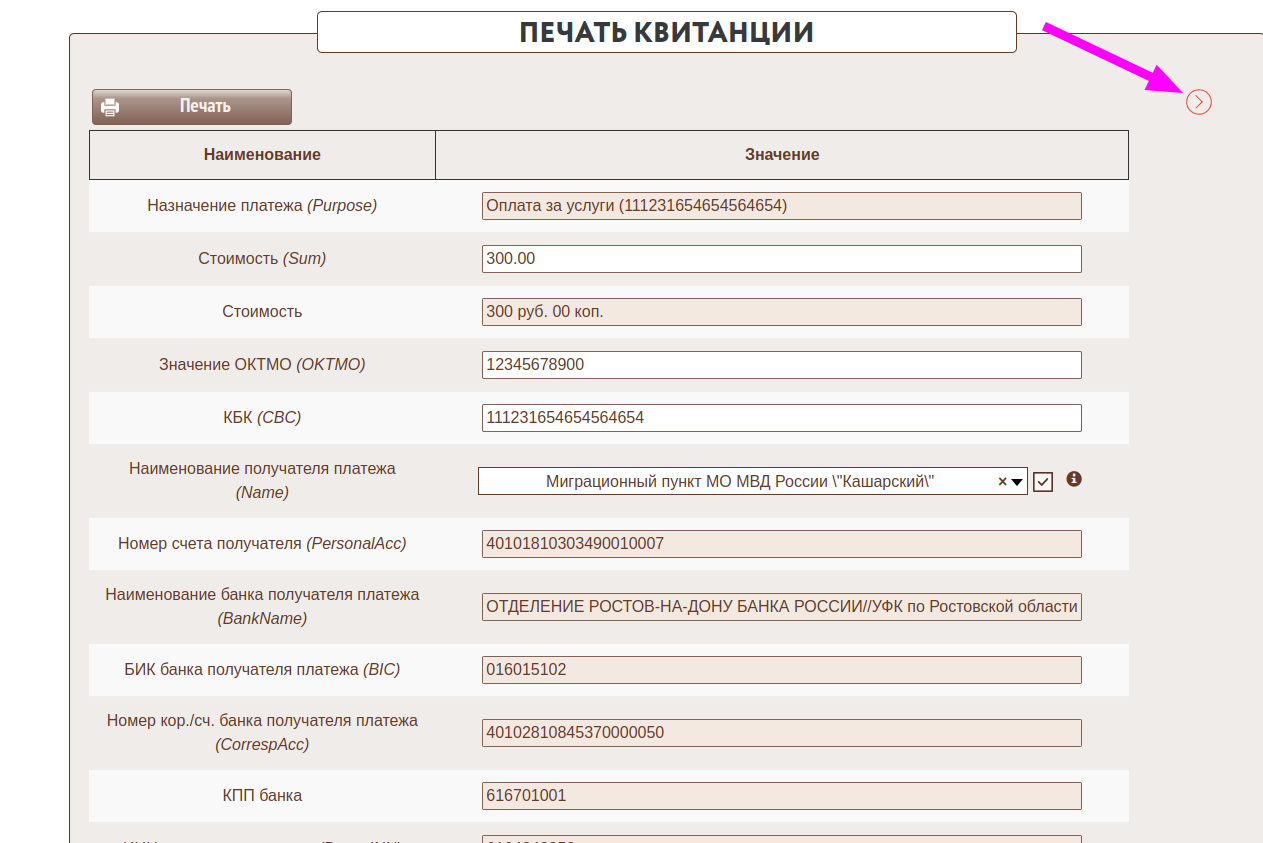Focus the ОКТМО field with 12345678900
The width and height of the screenshot is (1263, 843).
[x=781, y=365]
